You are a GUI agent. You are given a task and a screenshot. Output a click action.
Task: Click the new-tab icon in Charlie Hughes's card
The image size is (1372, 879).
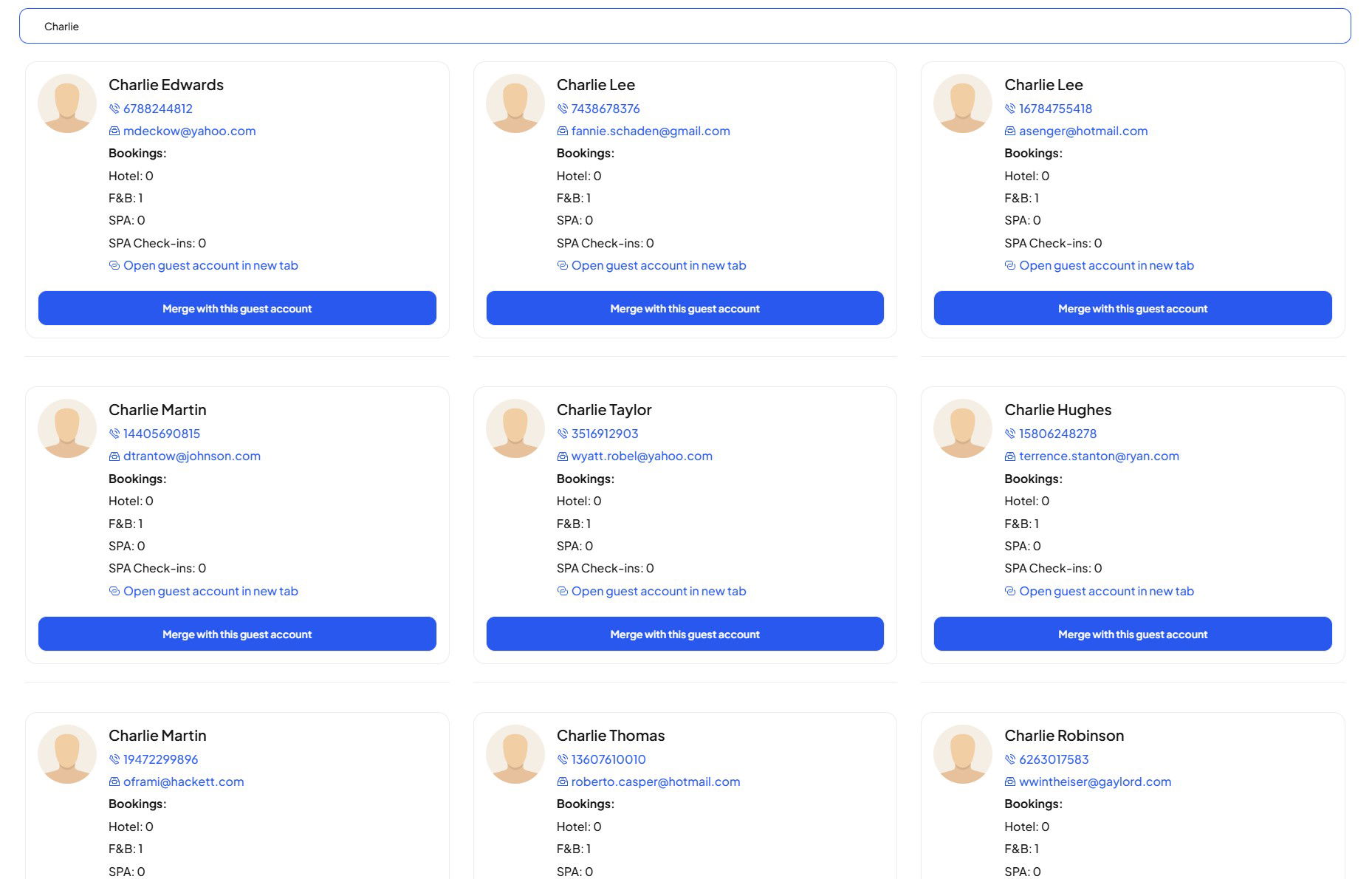(1010, 591)
